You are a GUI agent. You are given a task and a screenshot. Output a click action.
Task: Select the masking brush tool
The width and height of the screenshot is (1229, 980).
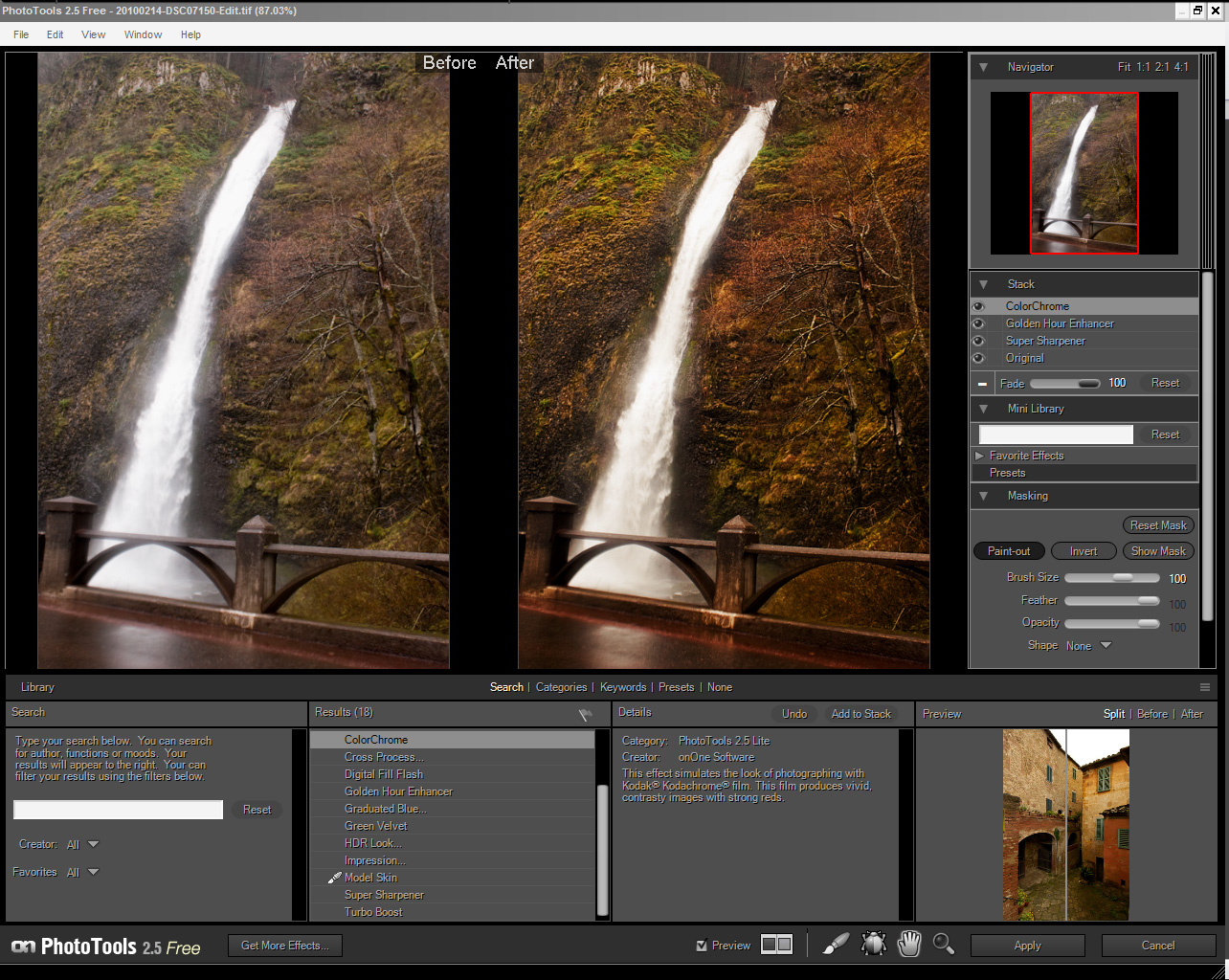tap(836, 945)
